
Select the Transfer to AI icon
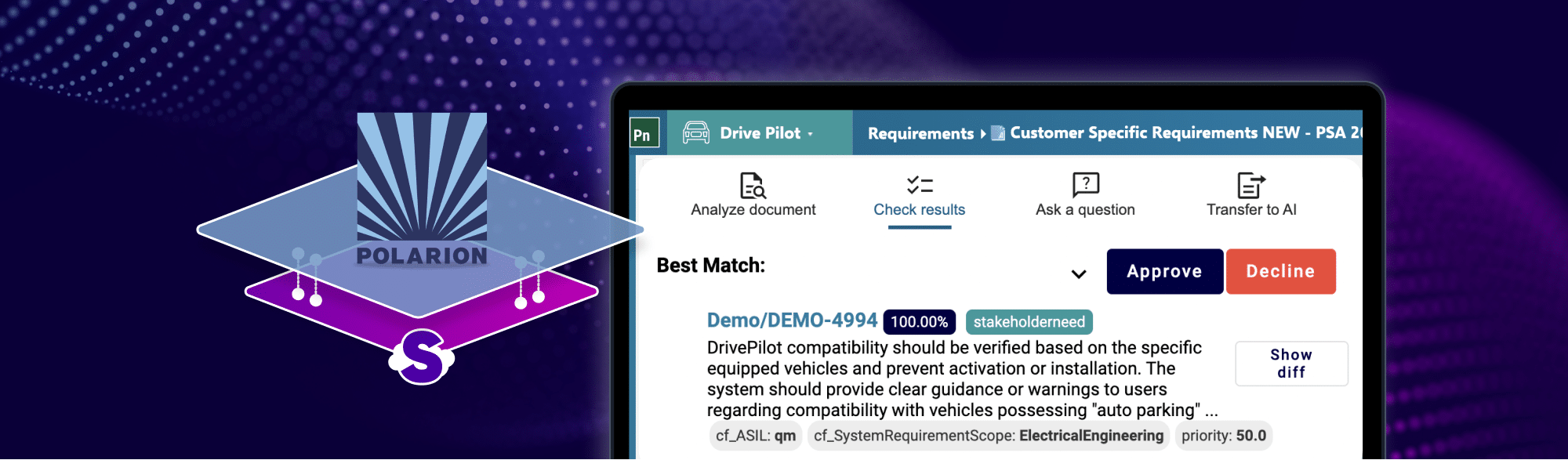click(x=1250, y=185)
